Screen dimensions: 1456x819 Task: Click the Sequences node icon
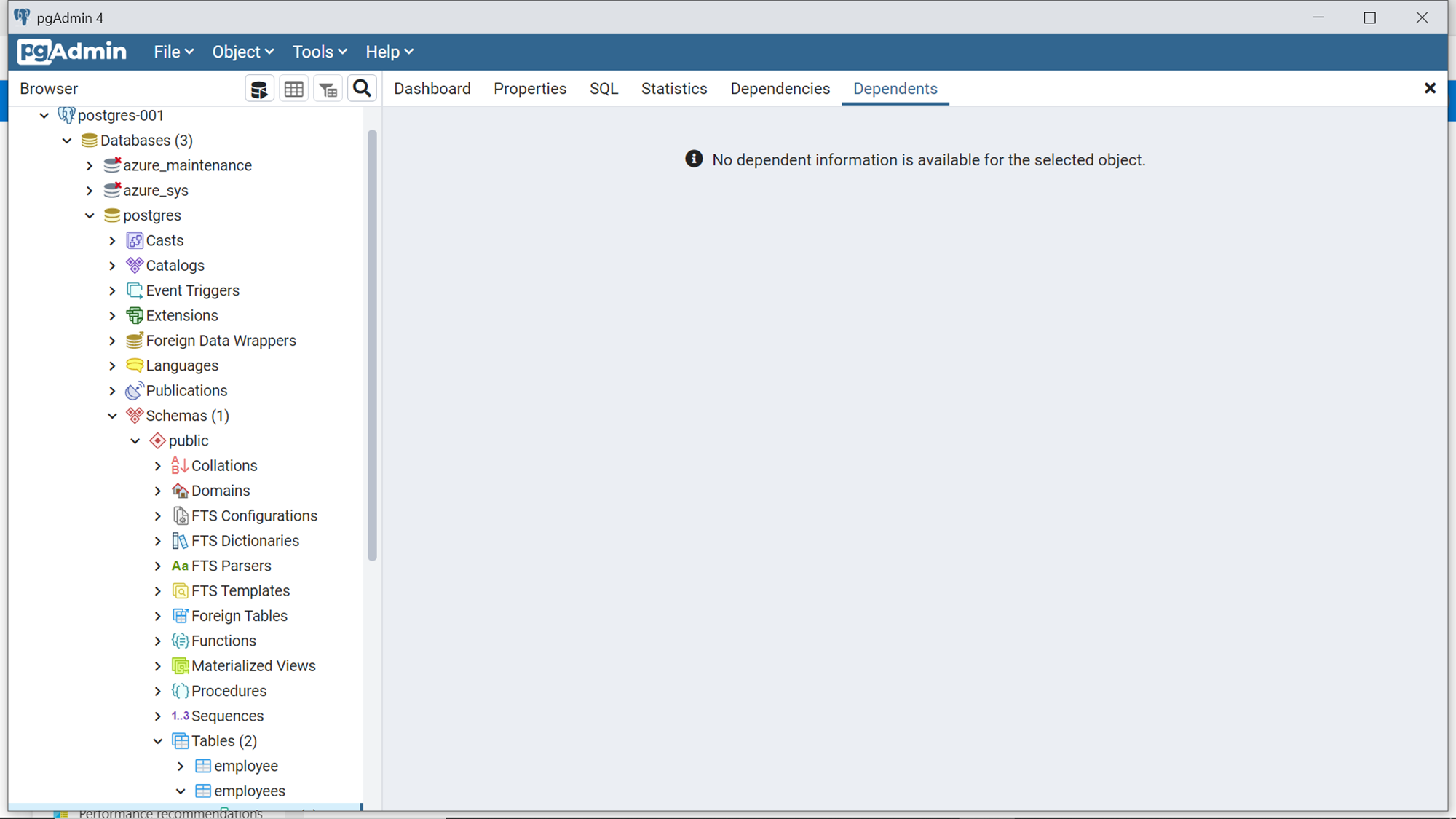coord(180,716)
